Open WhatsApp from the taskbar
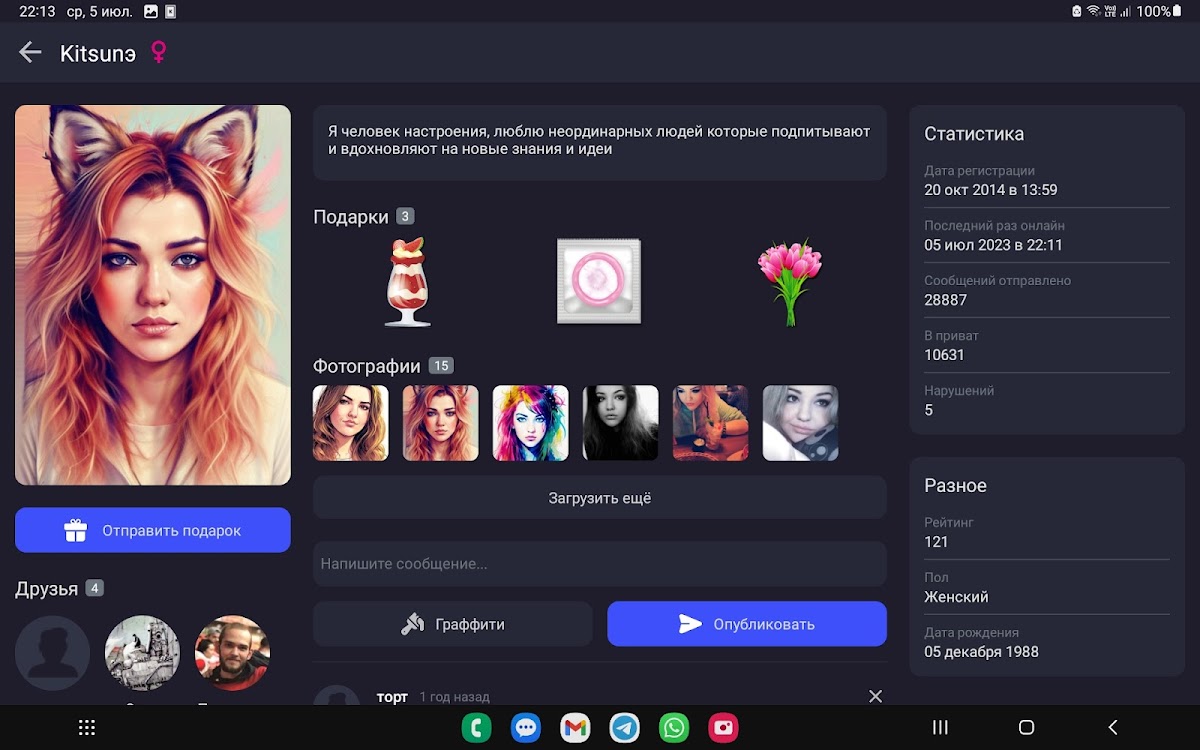The image size is (1200, 750). (x=674, y=727)
